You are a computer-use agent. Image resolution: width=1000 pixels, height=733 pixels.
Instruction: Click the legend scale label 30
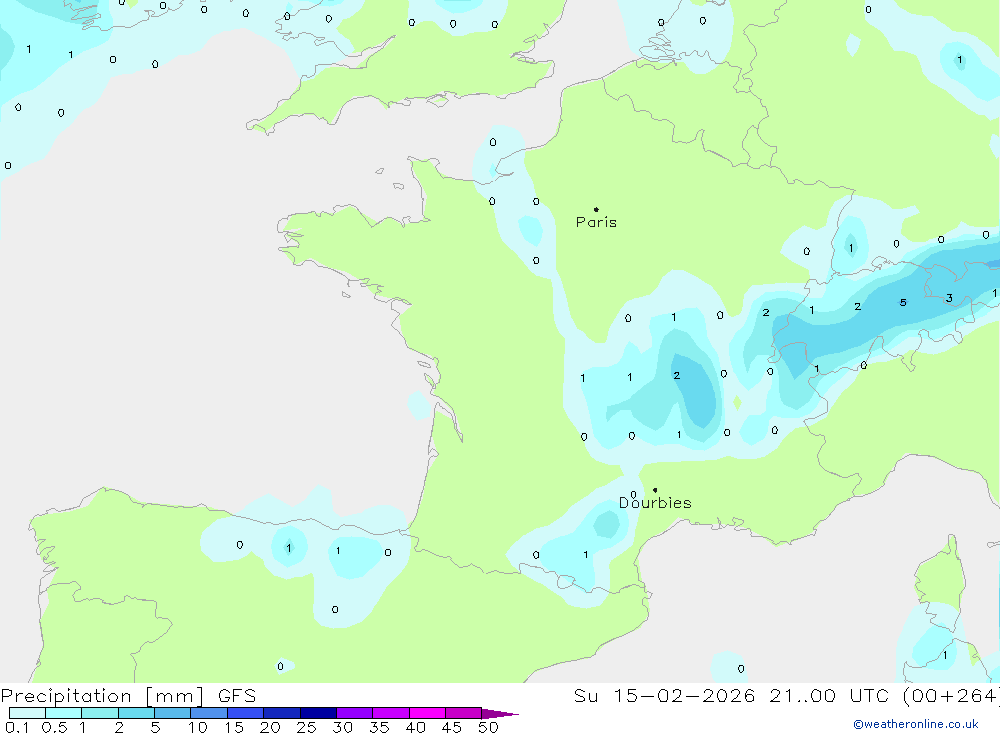click(x=343, y=727)
